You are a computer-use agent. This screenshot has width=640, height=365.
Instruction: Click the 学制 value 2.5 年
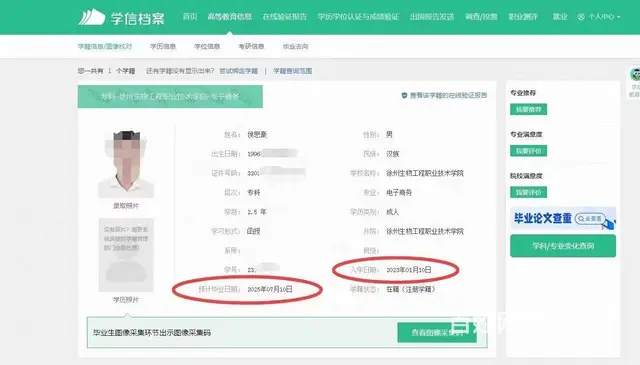pos(257,212)
